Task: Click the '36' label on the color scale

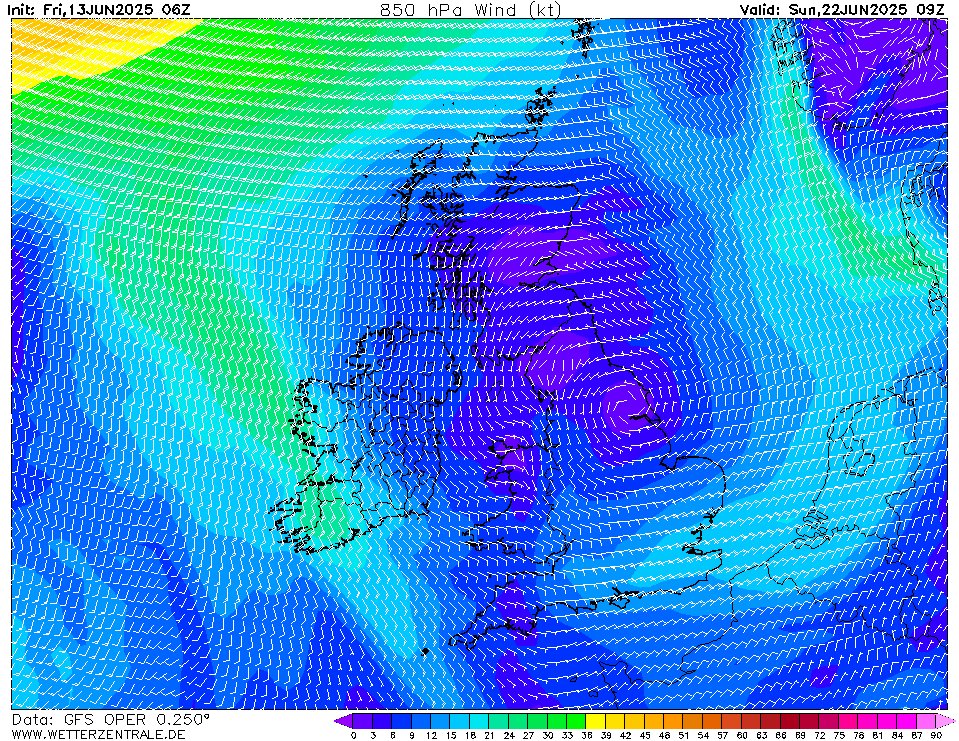Action: point(587,735)
